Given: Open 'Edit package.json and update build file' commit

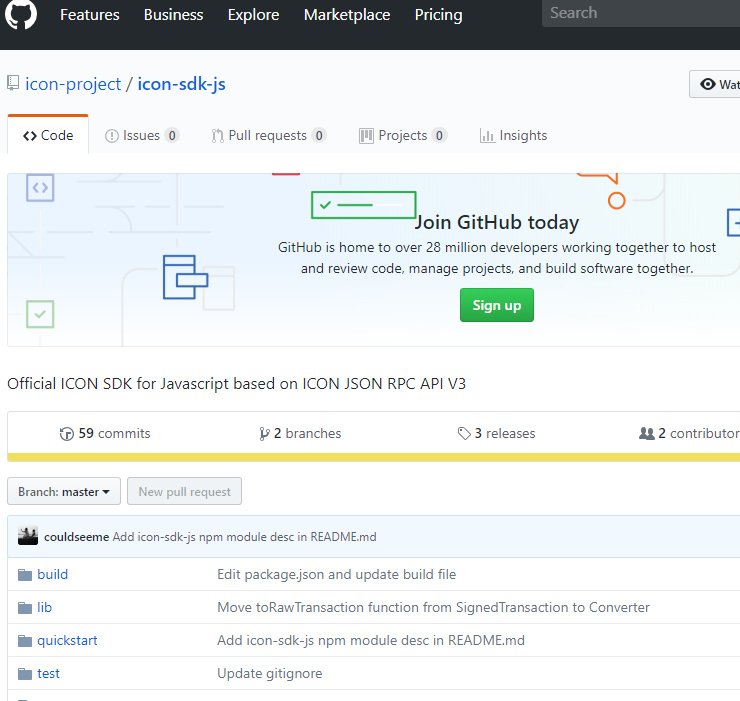Looking at the screenshot, I should [336, 574].
